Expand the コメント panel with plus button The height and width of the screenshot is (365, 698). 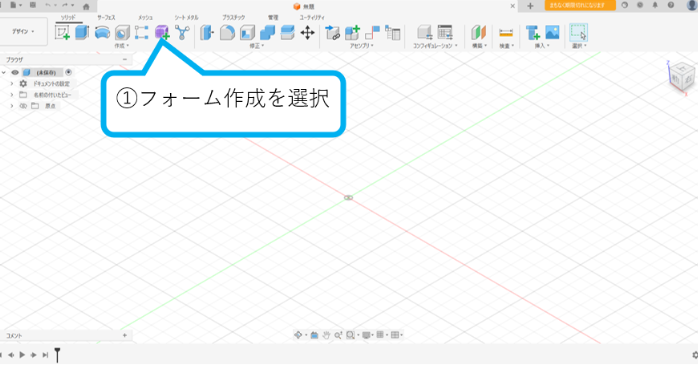tap(125, 335)
